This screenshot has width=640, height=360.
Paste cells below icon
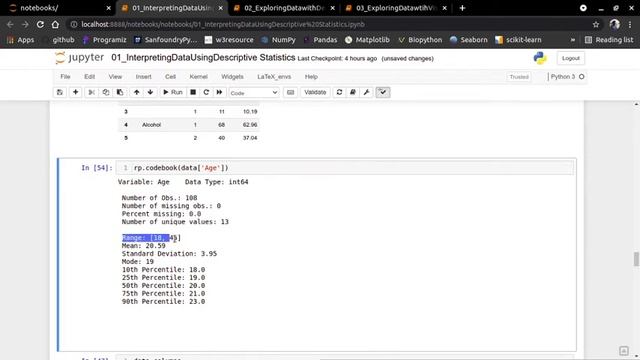pos(120,92)
